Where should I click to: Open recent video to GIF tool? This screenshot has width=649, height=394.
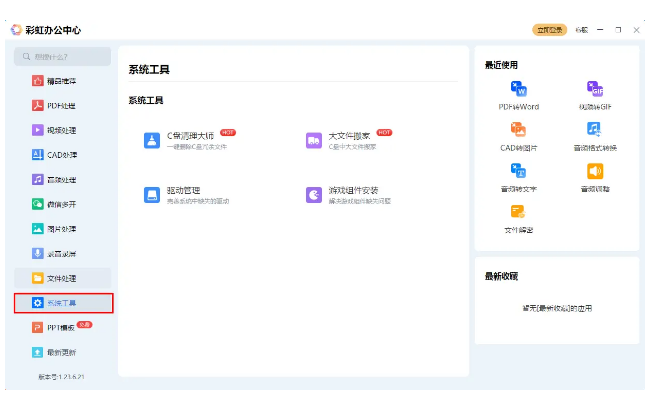(x=595, y=96)
